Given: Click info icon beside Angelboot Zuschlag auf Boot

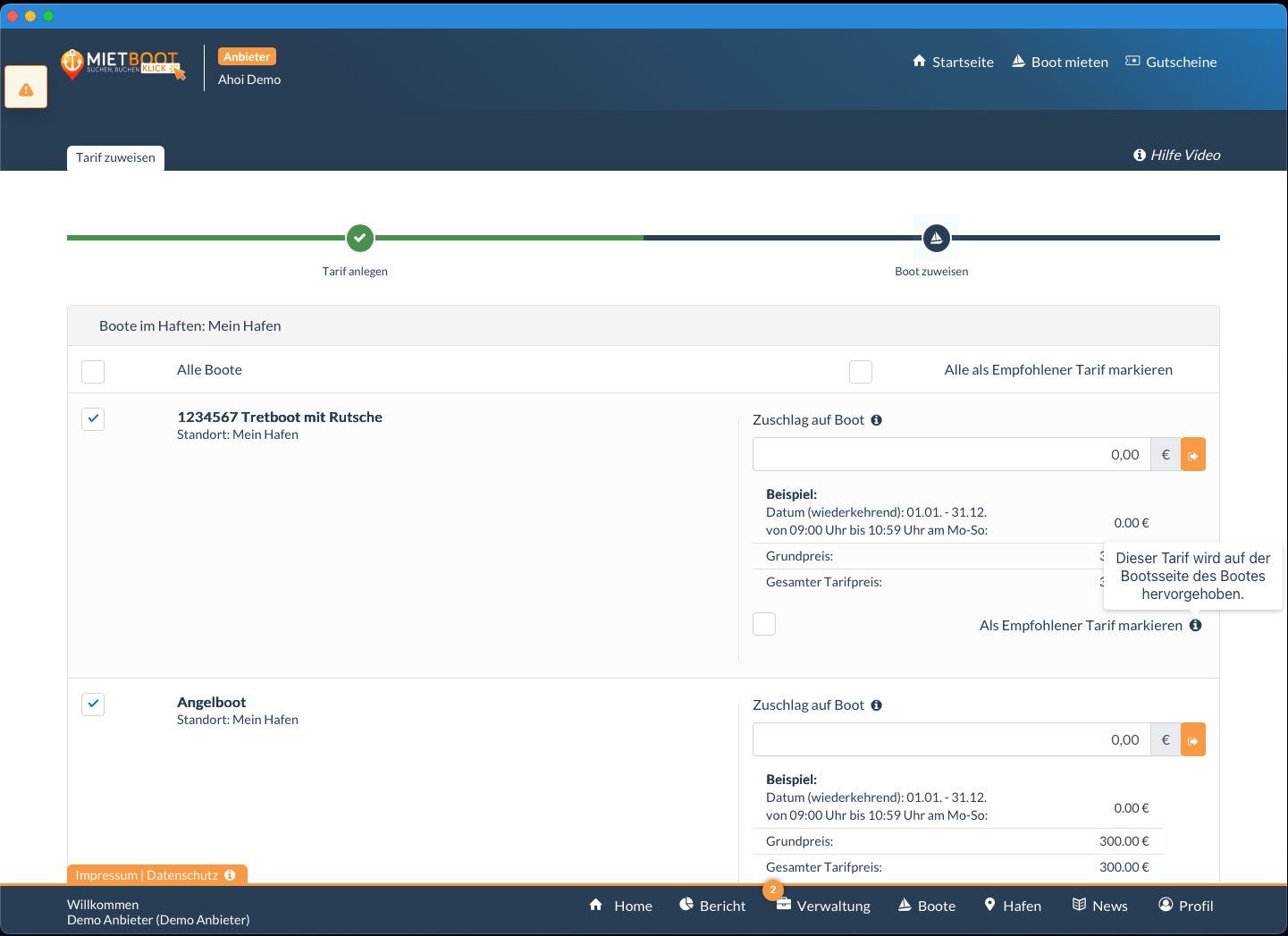Looking at the screenshot, I should pos(876,705).
